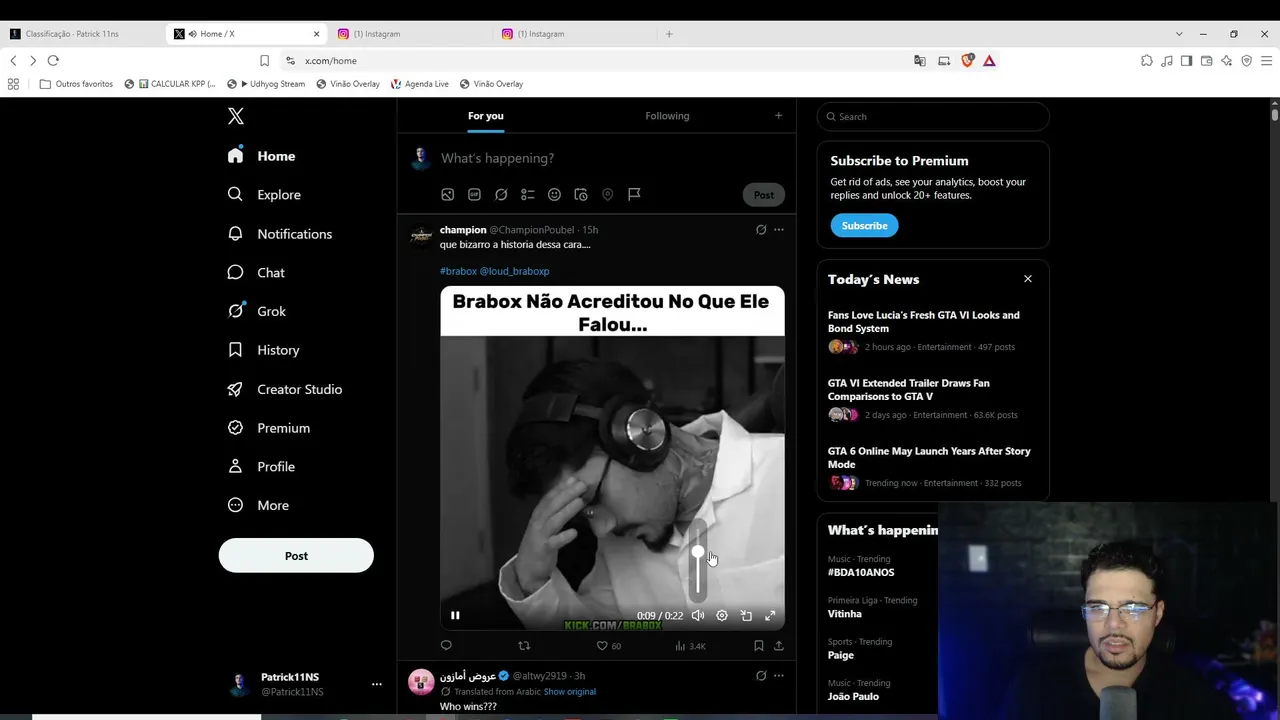The image size is (1280, 720).
Task: Repost champion's post
Action: coord(524,646)
